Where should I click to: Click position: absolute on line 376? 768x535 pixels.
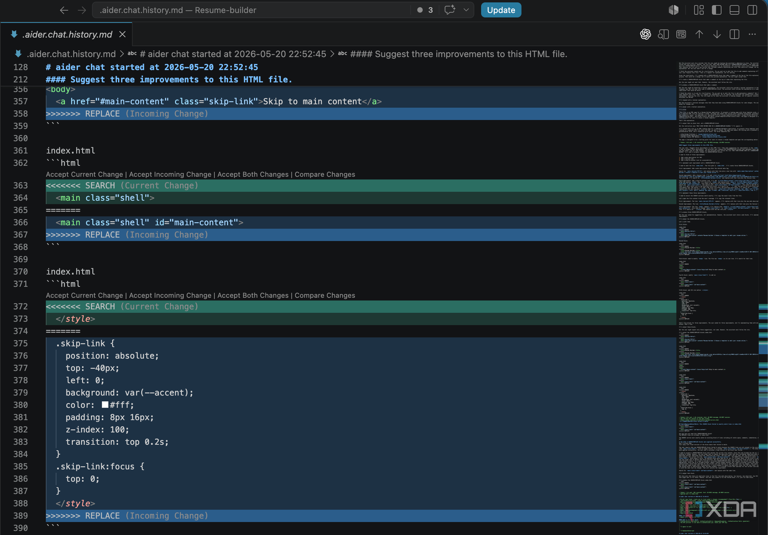point(112,356)
